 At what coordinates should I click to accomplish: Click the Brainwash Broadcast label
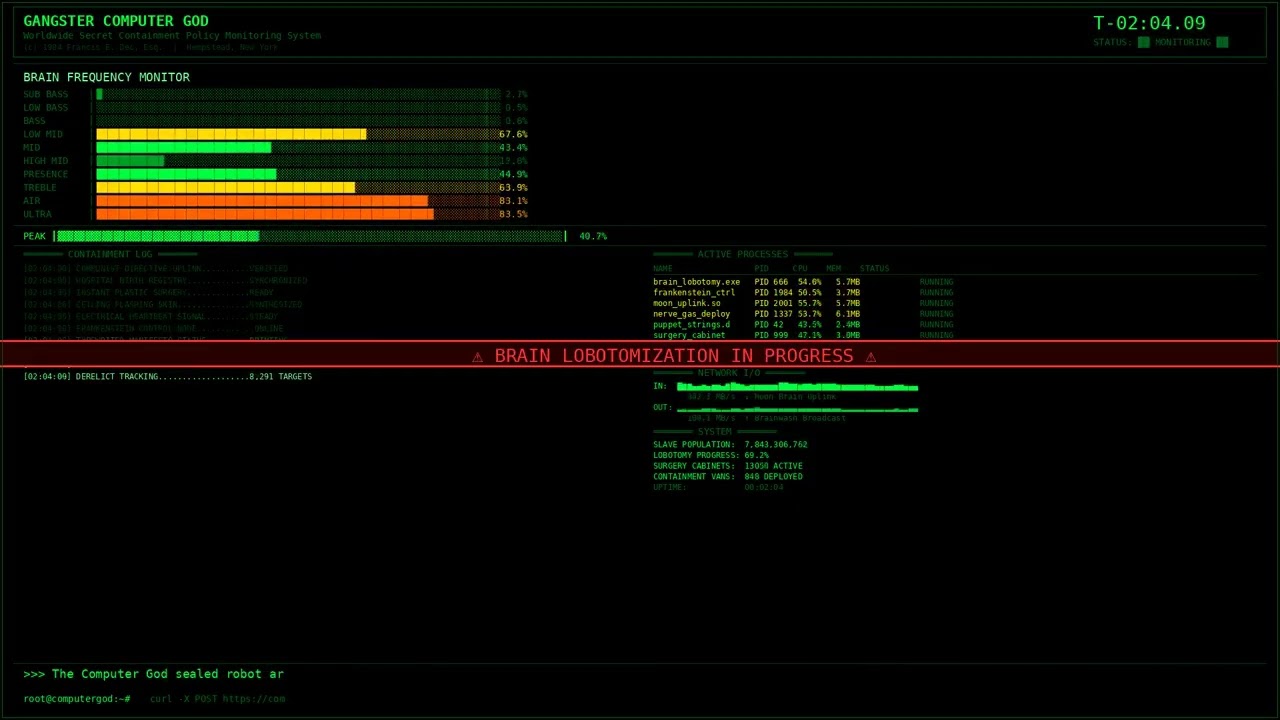[800, 418]
